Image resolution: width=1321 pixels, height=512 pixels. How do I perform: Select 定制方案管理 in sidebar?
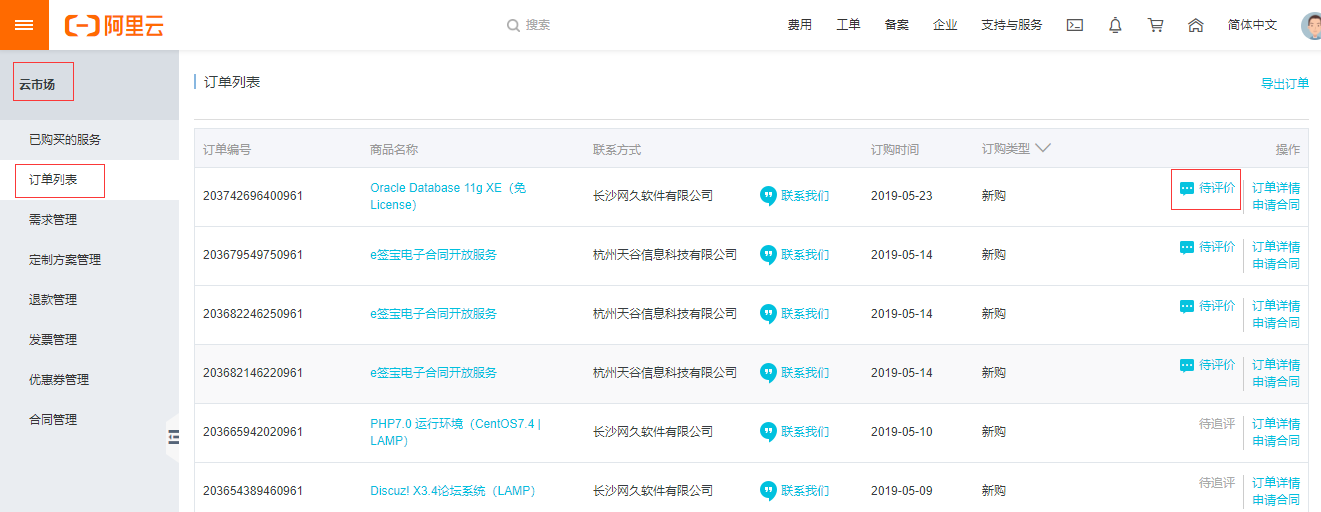tap(65, 260)
